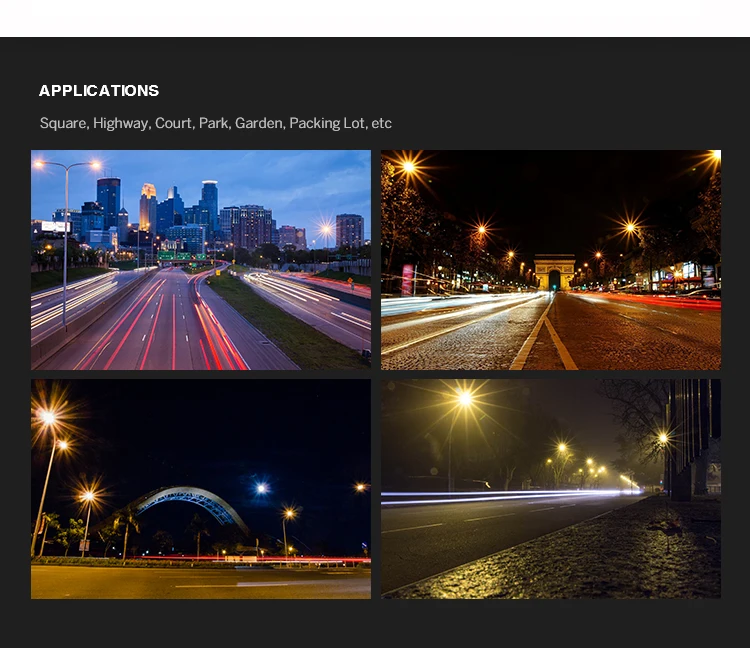Click the white light trails on foggy street
750x648 pixels.
500,496
